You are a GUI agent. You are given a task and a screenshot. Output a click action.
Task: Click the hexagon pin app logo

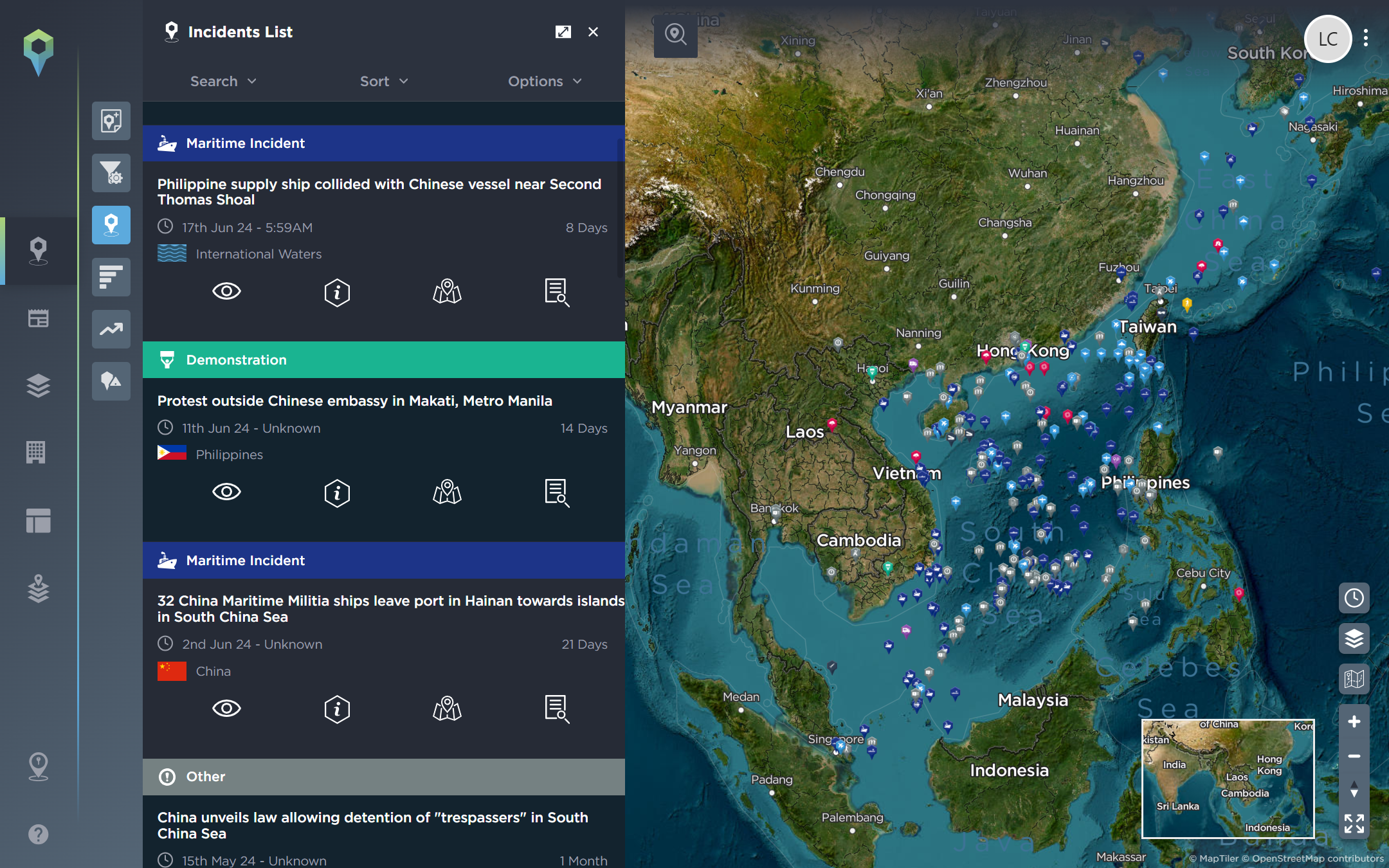pyautogui.click(x=39, y=53)
